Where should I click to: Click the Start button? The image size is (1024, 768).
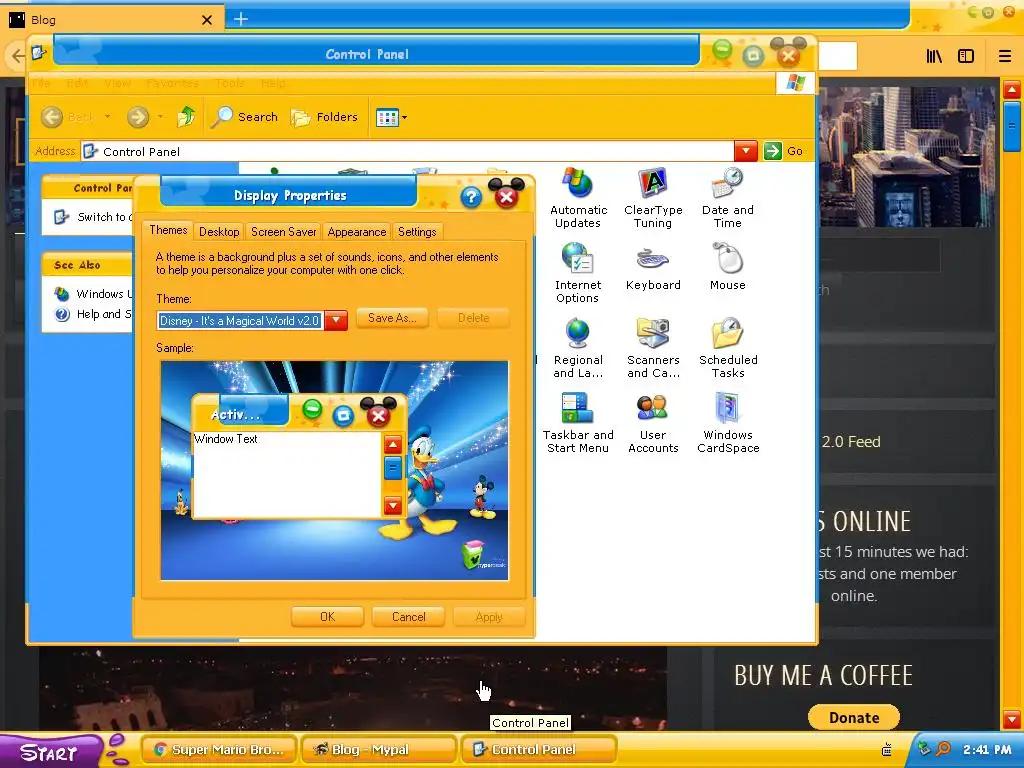(x=51, y=752)
